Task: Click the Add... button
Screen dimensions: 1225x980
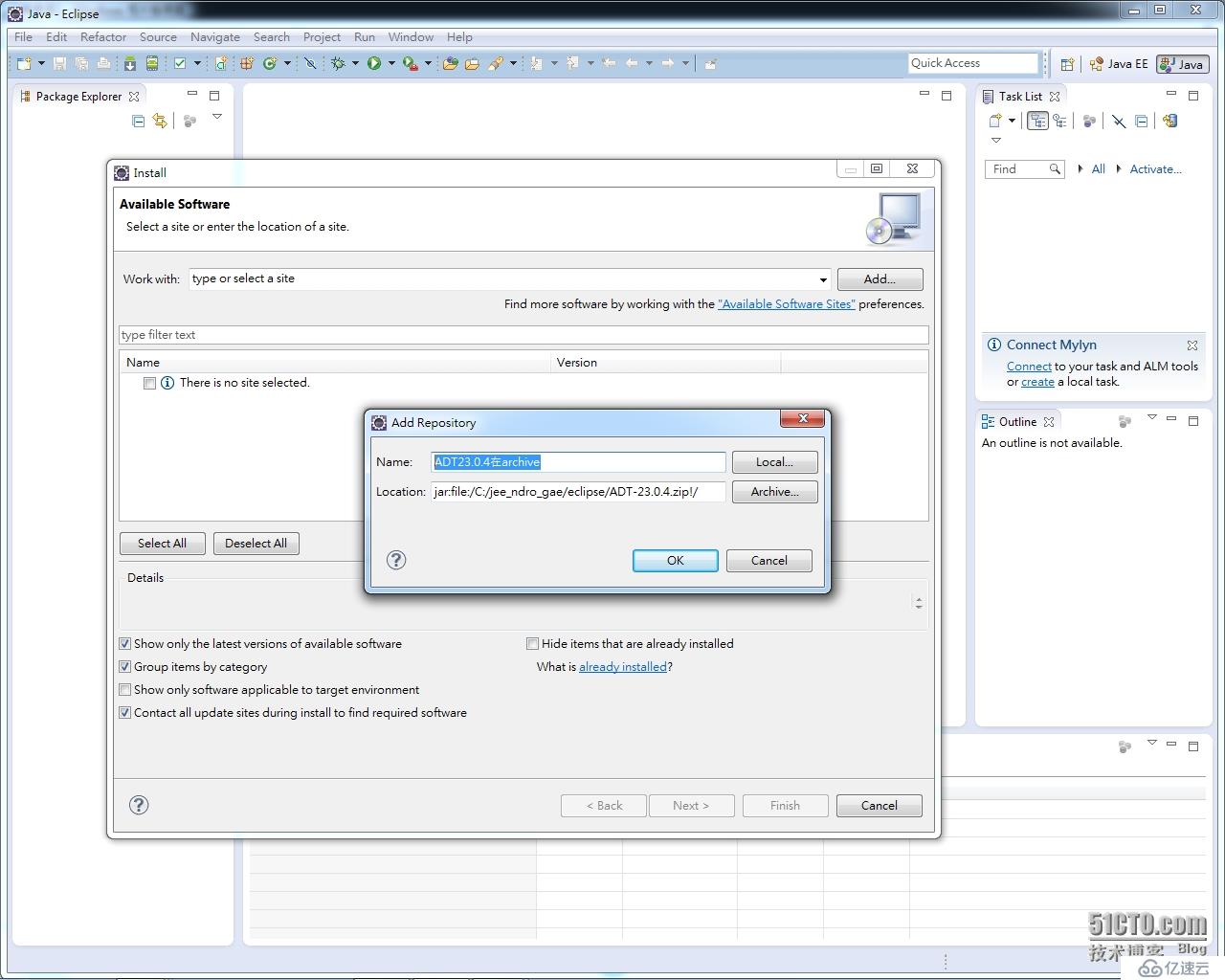Action: (880, 279)
